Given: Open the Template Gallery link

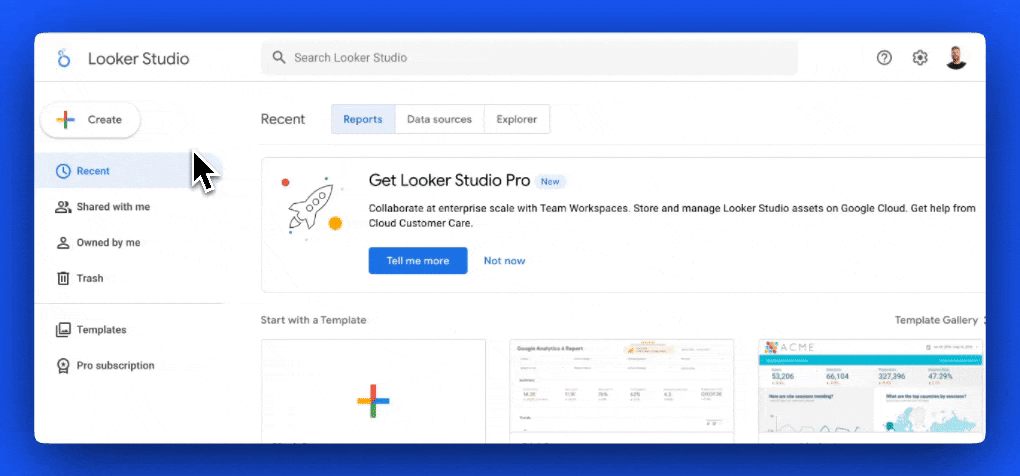Looking at the screenshot, I should (936, 320).
